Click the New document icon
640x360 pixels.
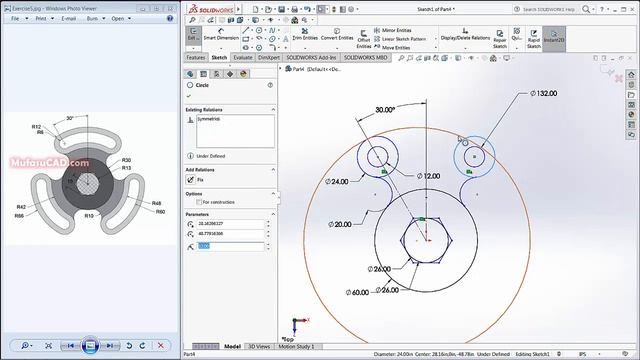click(255, 9)
